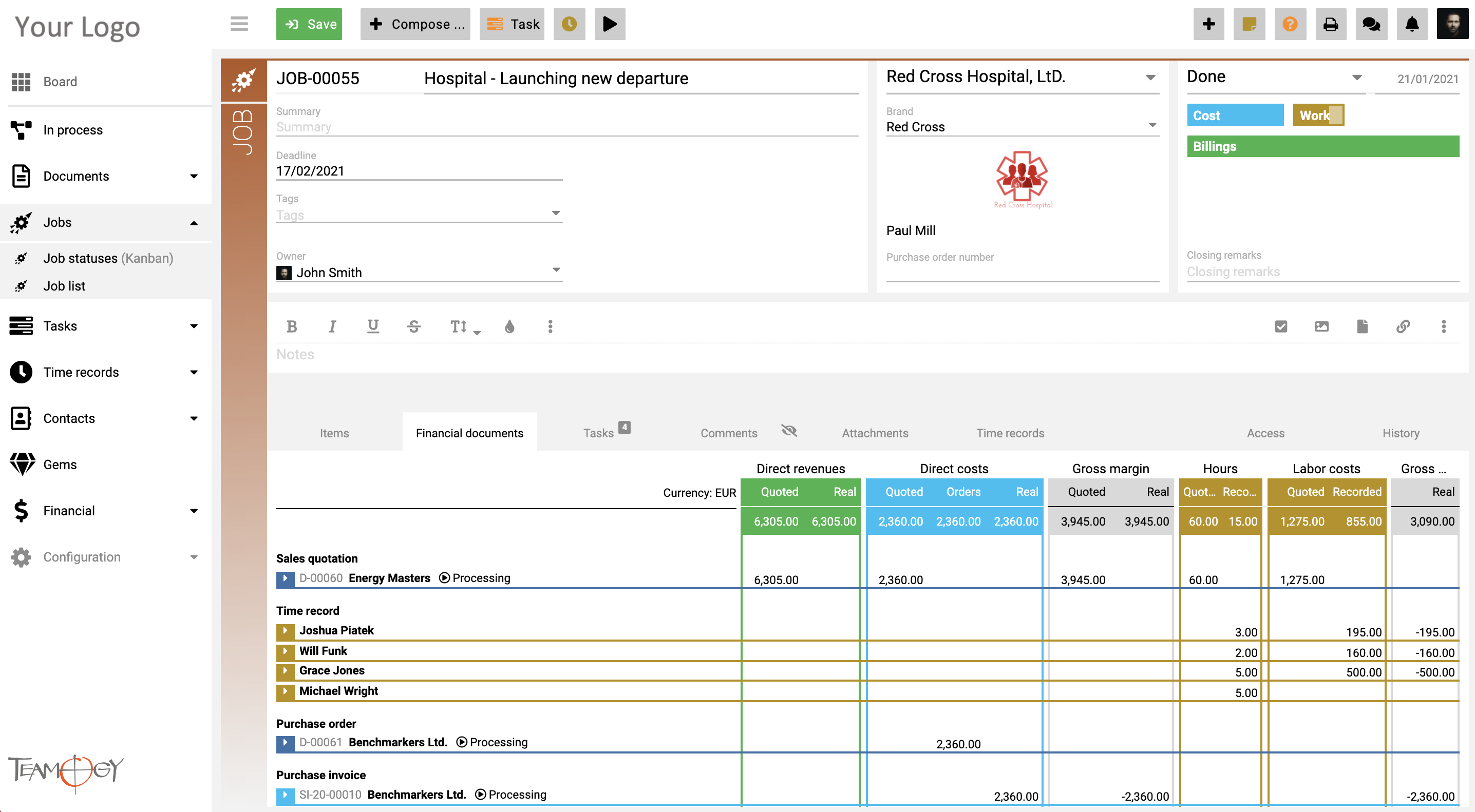Image resolution: width=1475 pixels, height=812 pixels.
Task: Insert an image in notes
Action: tap(1321, 326)
